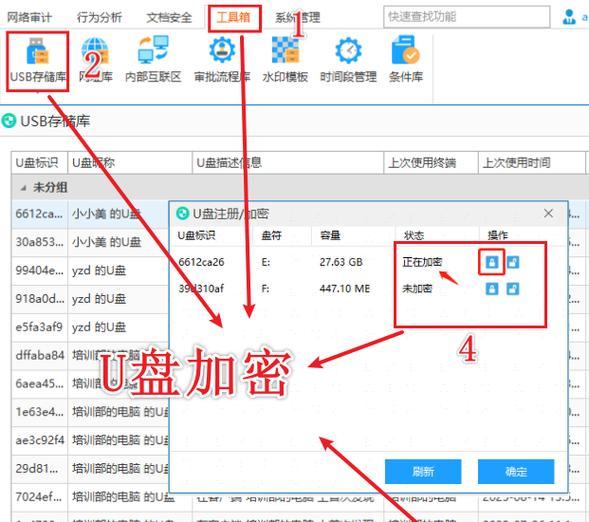
Task: Click the 确定 button in dialog
Action: 516,471
